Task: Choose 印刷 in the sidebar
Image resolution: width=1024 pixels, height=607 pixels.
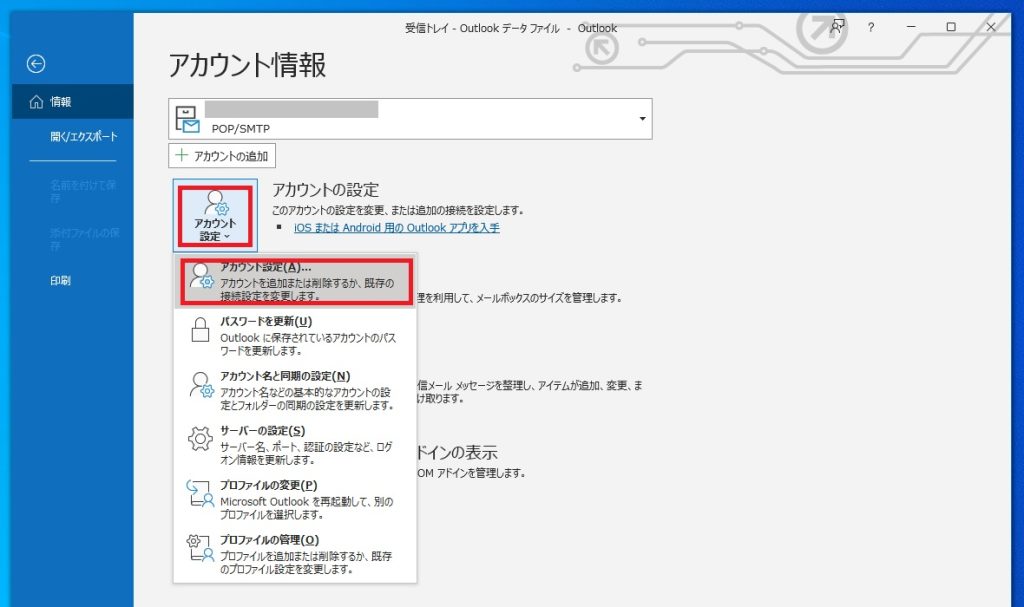Action: coord(60,280)
